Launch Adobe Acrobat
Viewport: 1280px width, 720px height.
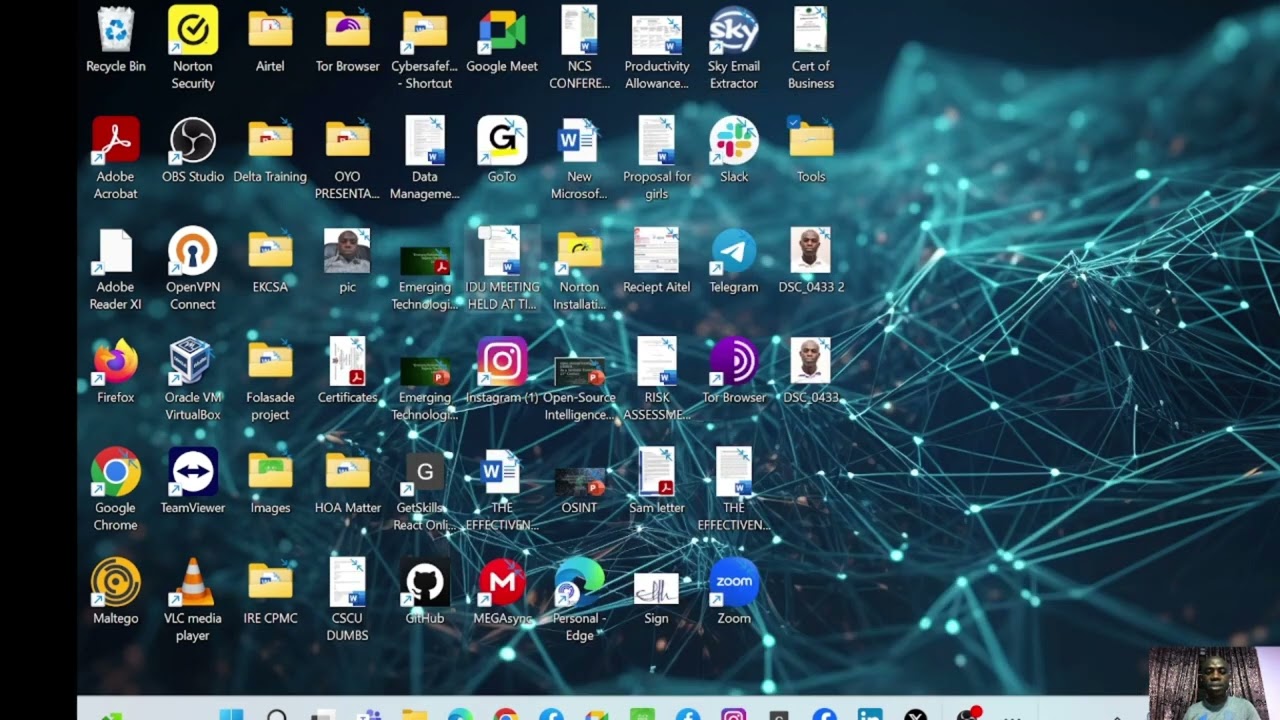(116, 140)
